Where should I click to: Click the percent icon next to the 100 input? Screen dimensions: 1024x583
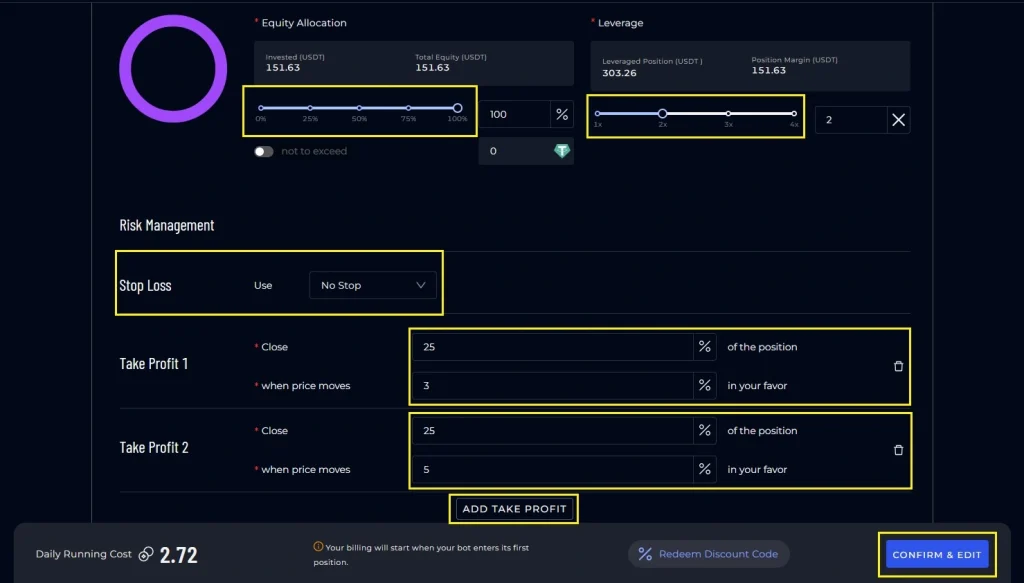(x=561, y=114)
